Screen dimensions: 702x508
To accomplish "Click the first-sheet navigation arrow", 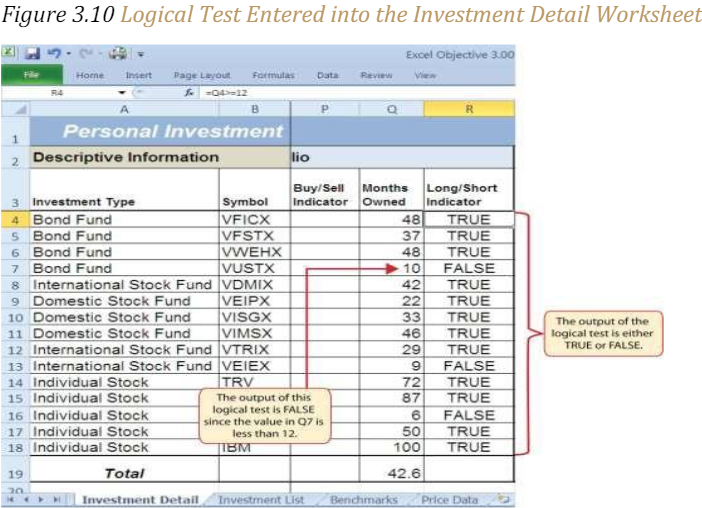I will click(11, 499).
